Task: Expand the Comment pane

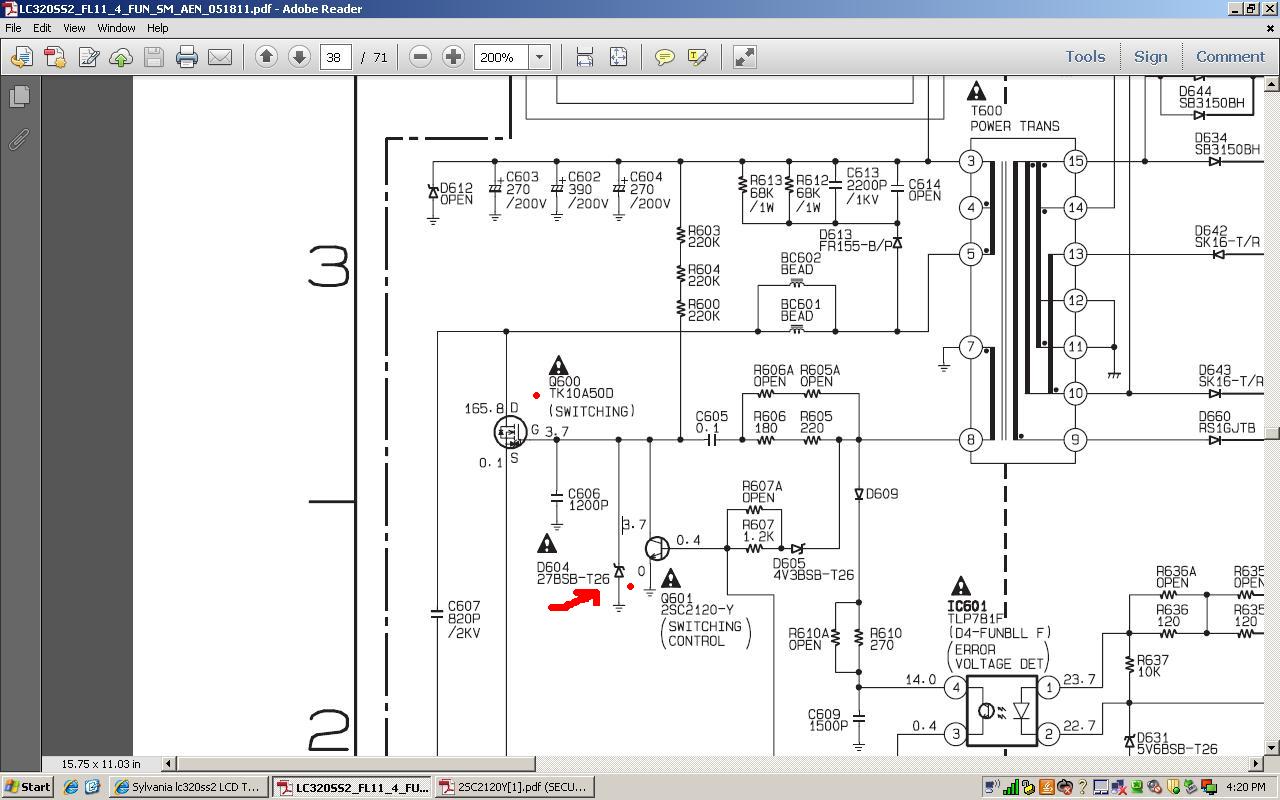Action: pos(1229,57)
